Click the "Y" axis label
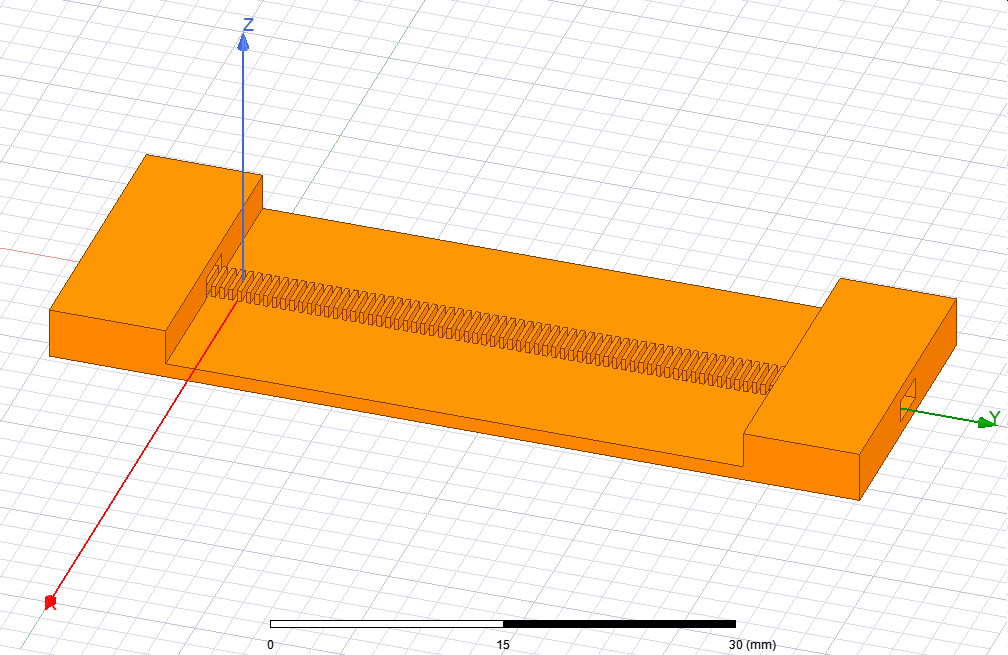The image size is (1008, 655). 994,418
